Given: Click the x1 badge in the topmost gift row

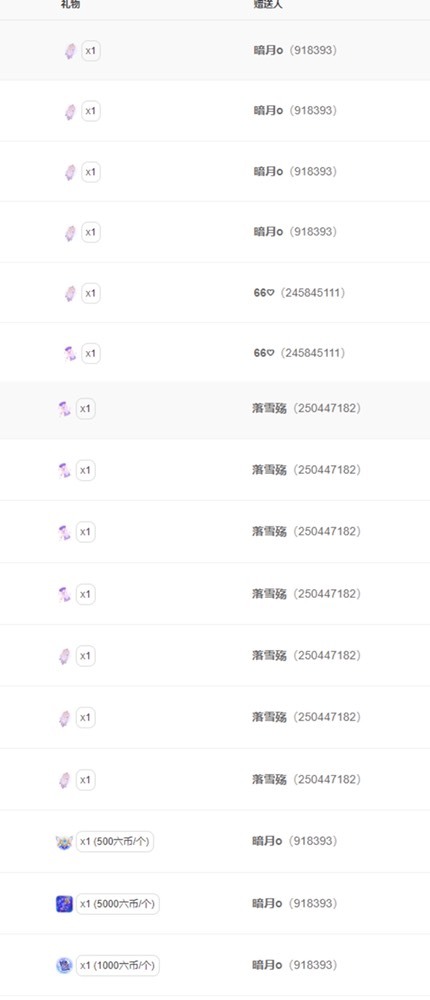Looking at the screenshot, I should (x=91, y=51).
